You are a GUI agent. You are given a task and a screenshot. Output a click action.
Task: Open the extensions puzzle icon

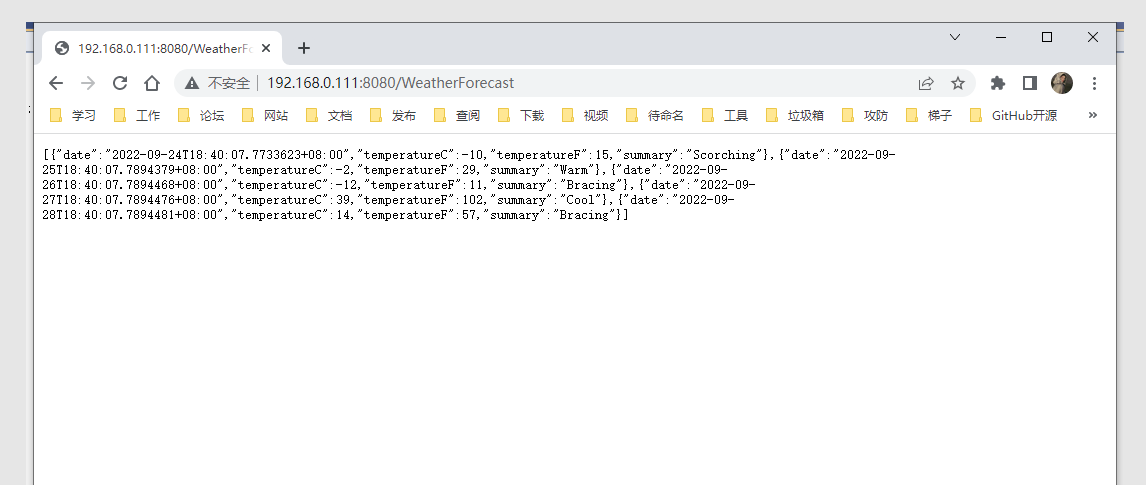[x=997, y=83]
